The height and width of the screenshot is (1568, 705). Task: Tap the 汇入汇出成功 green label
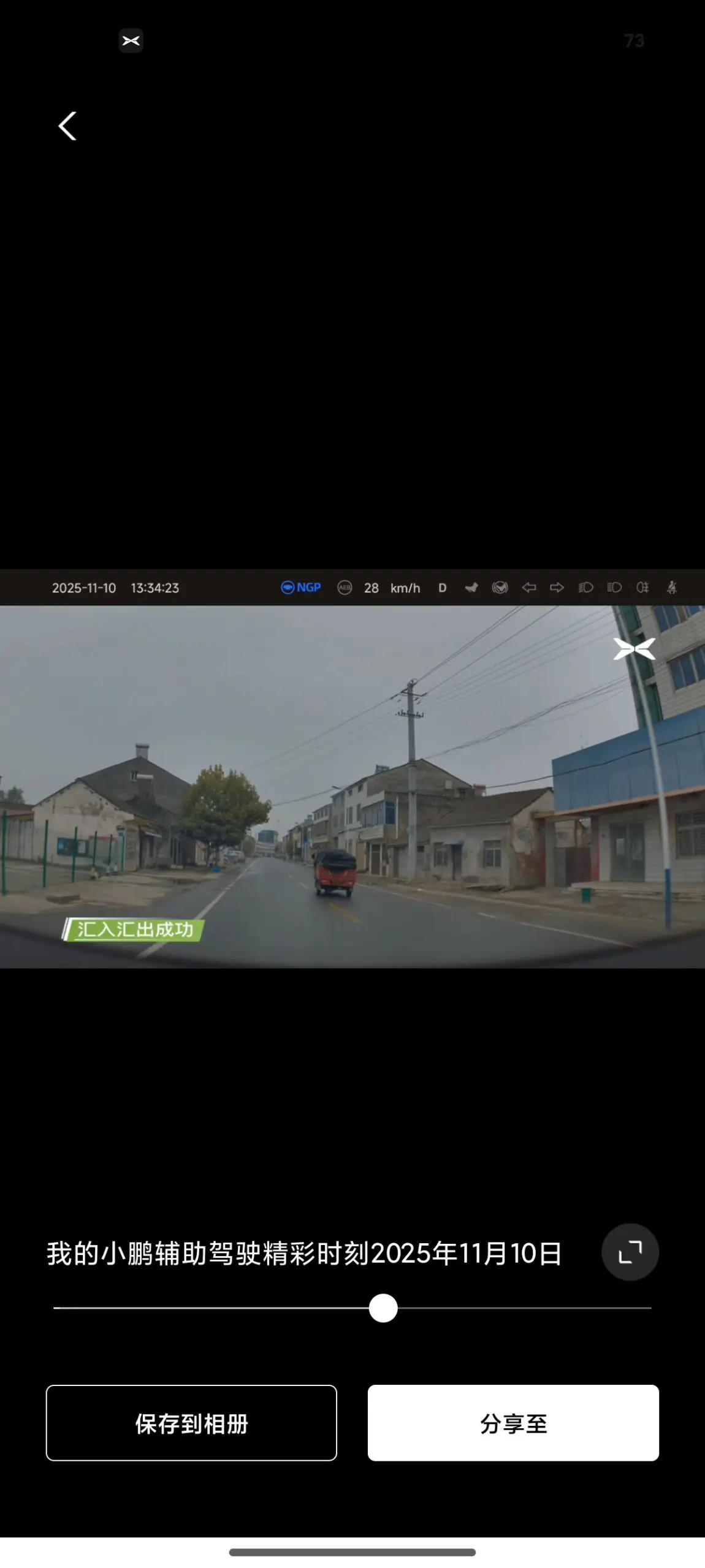coord(134,930)
